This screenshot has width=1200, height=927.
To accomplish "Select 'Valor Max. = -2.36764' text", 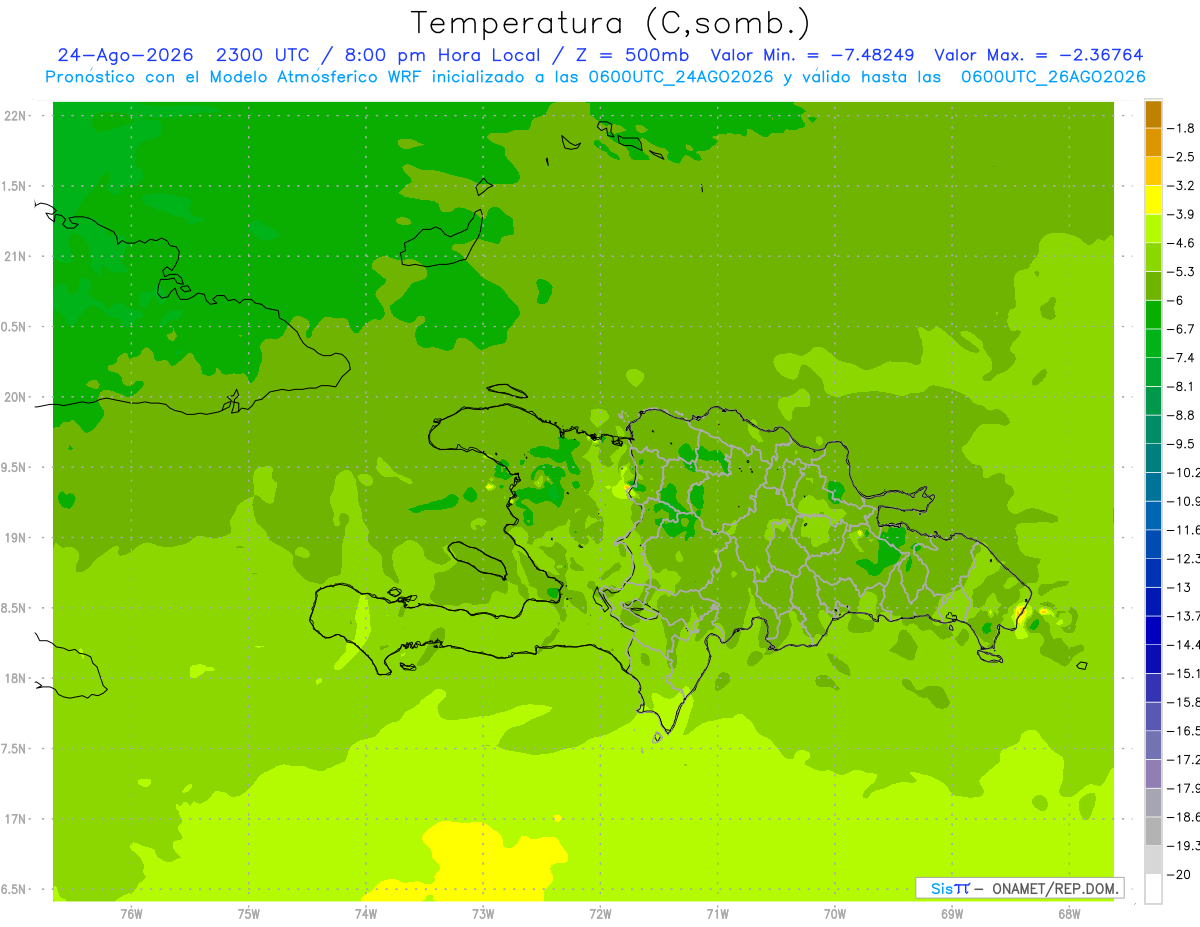I will [1038, 55].
